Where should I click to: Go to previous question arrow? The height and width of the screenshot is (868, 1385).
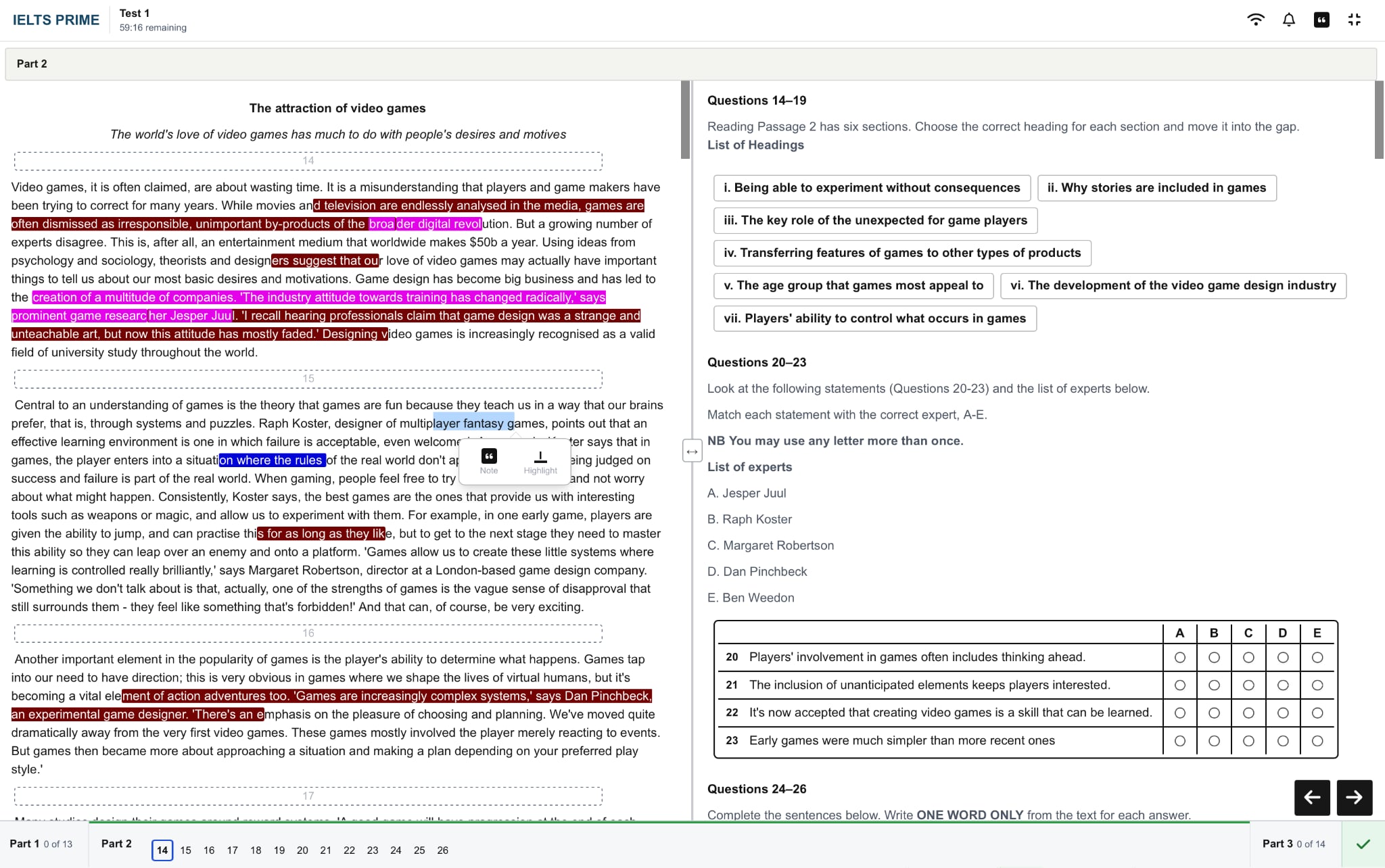pos(1312,798)
